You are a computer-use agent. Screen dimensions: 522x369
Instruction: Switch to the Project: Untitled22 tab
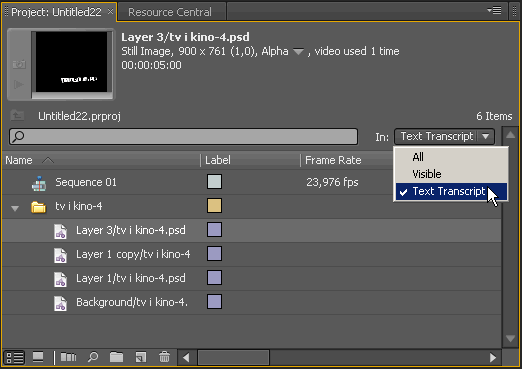coord(56,12)
